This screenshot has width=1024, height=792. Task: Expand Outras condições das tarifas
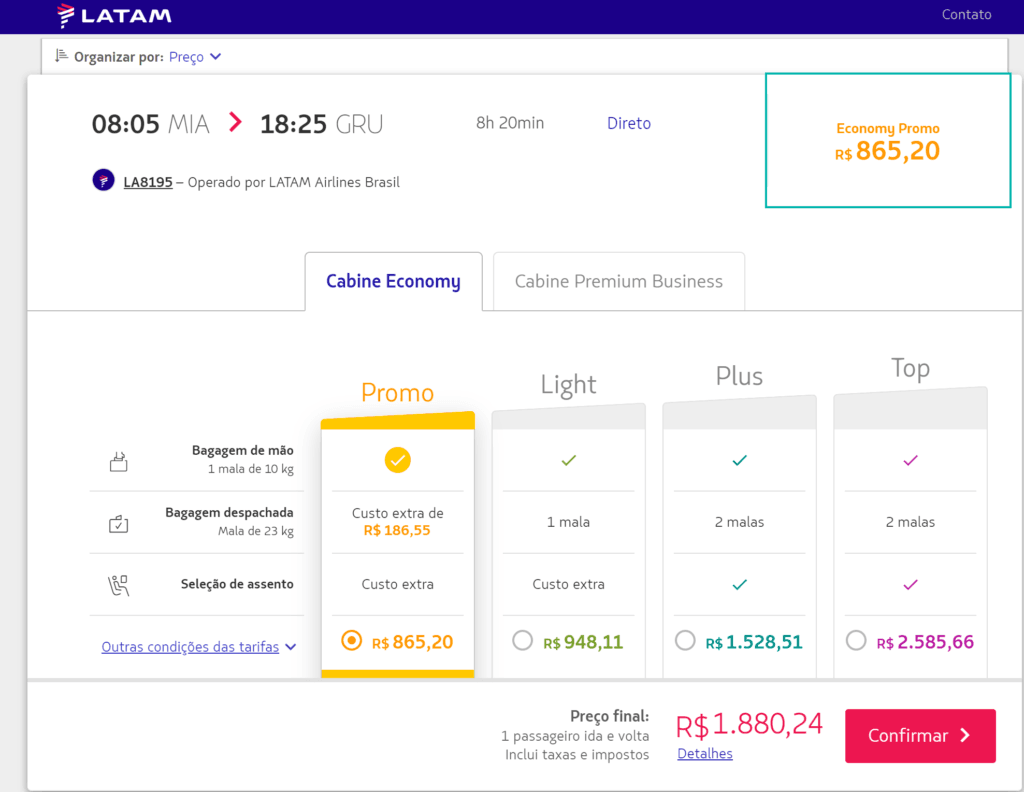[x=199, y=647]
